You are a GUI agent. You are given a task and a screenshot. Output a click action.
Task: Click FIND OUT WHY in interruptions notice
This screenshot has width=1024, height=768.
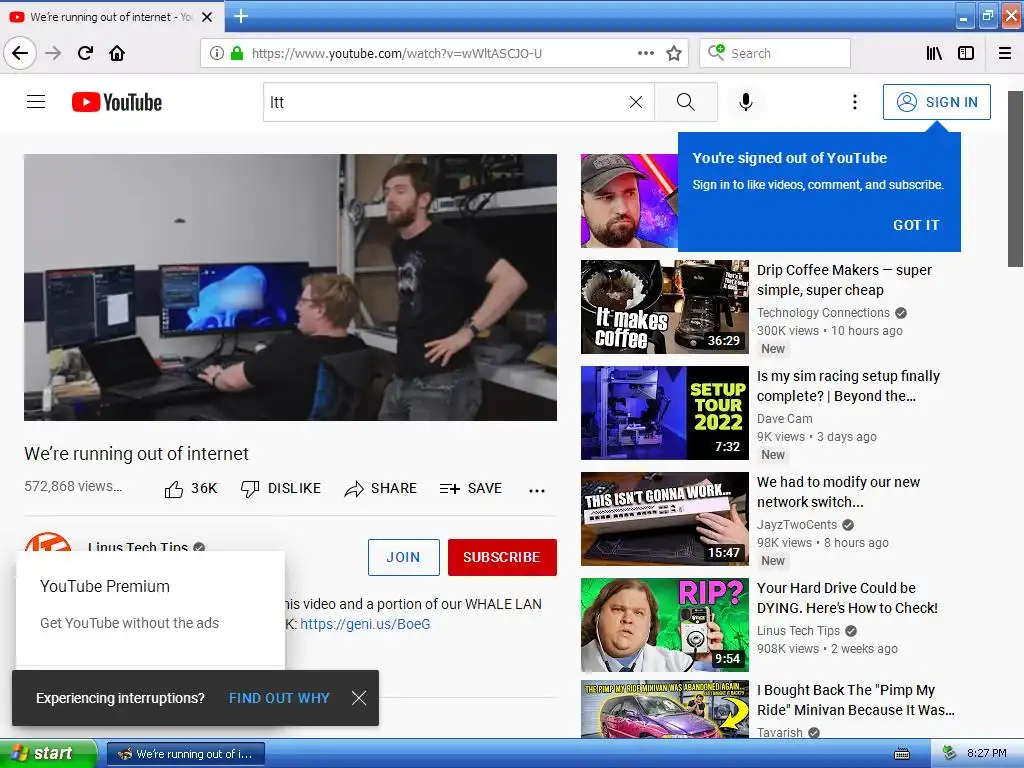tap(279, 698)
